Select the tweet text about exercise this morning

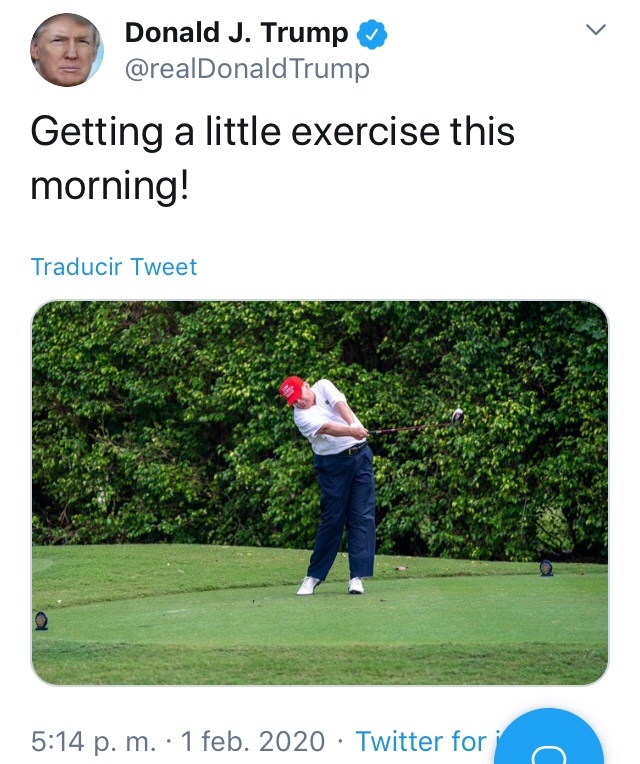point(273,158)
